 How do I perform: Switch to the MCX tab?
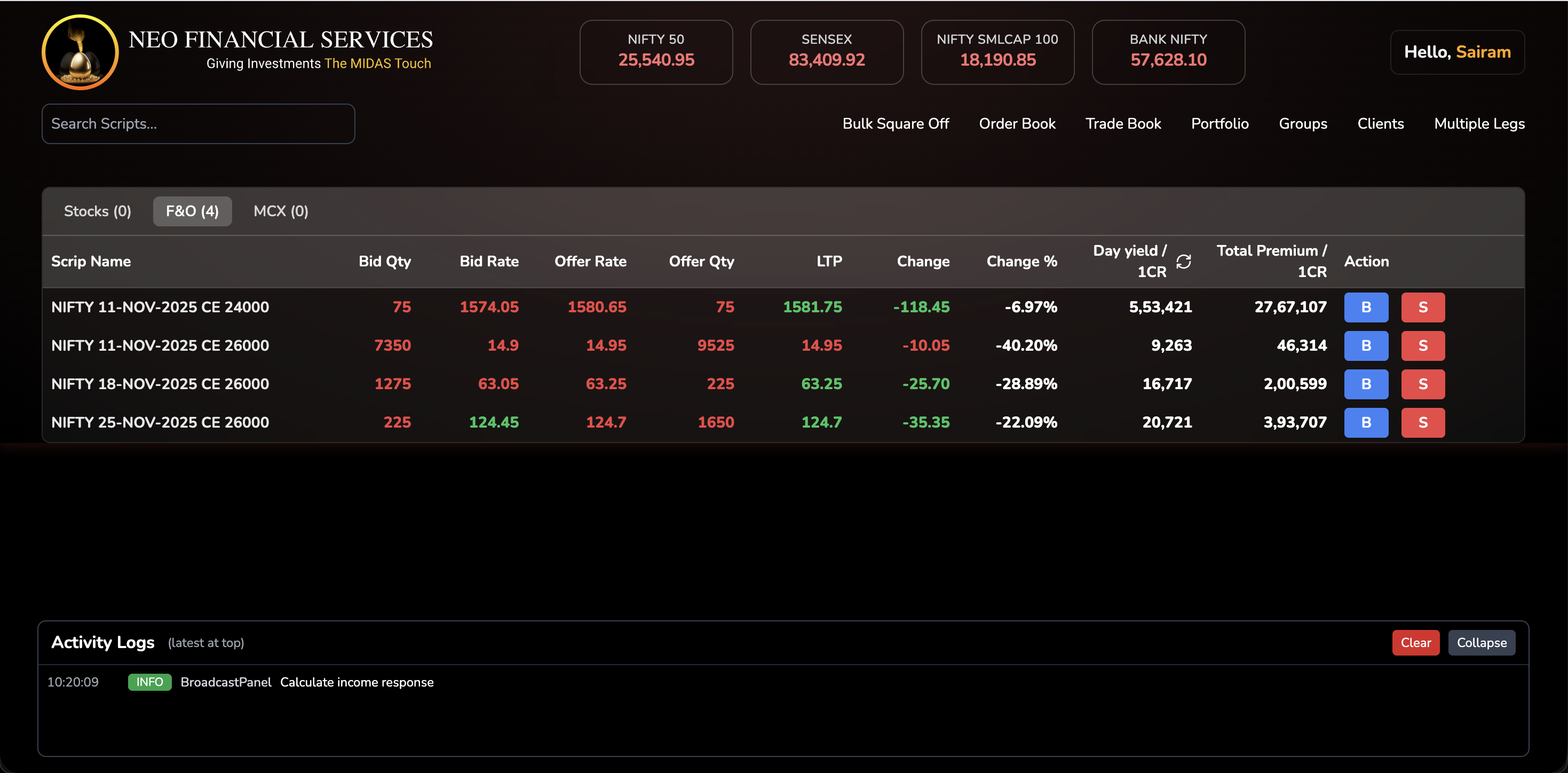(280, 211)
